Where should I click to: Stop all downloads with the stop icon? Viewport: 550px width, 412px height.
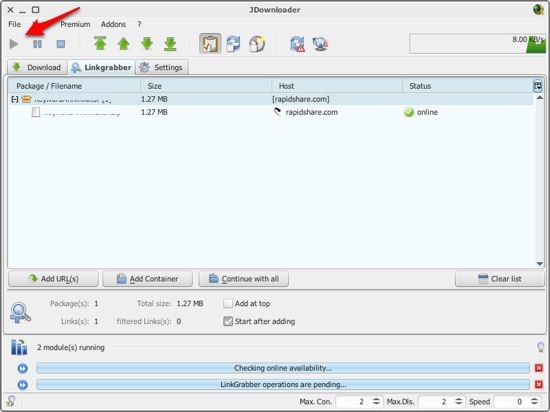(x=61, y=44)
